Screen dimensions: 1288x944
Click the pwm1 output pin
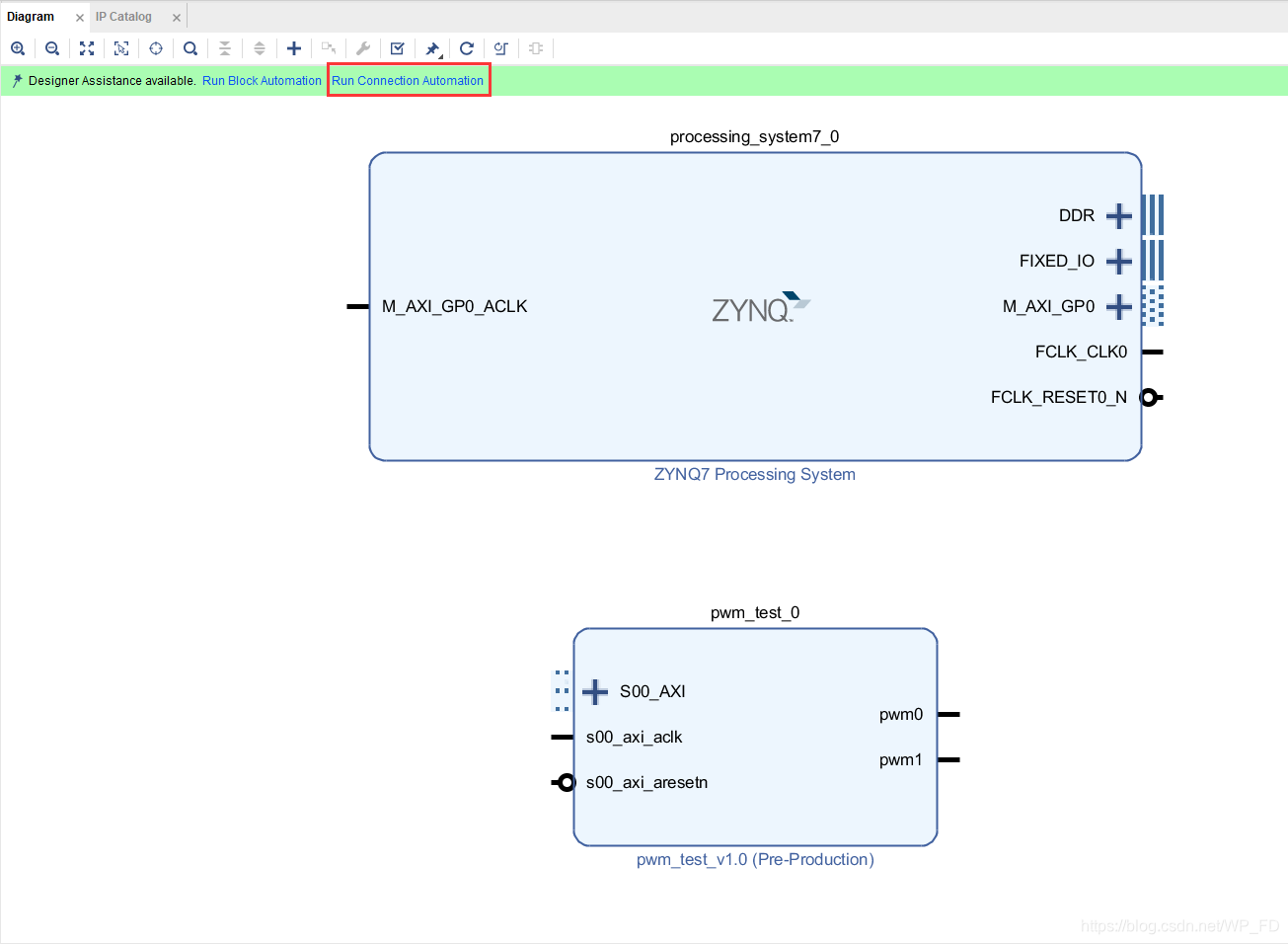pos(948,759)
